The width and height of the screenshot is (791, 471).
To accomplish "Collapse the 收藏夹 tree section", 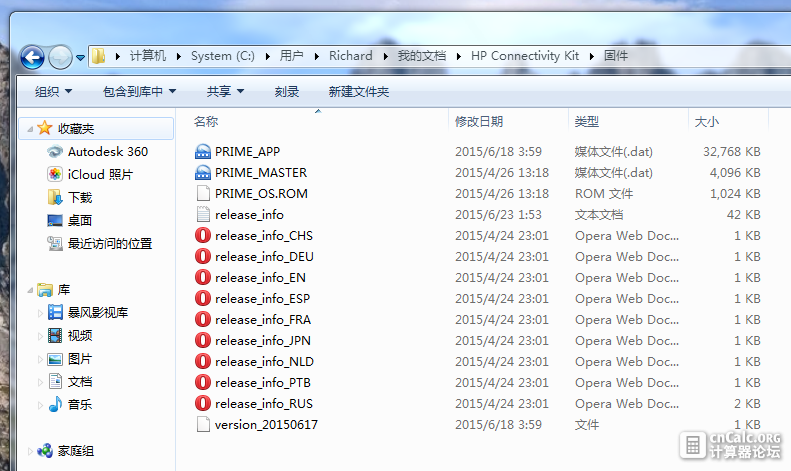I will click(x=30, y=129).
